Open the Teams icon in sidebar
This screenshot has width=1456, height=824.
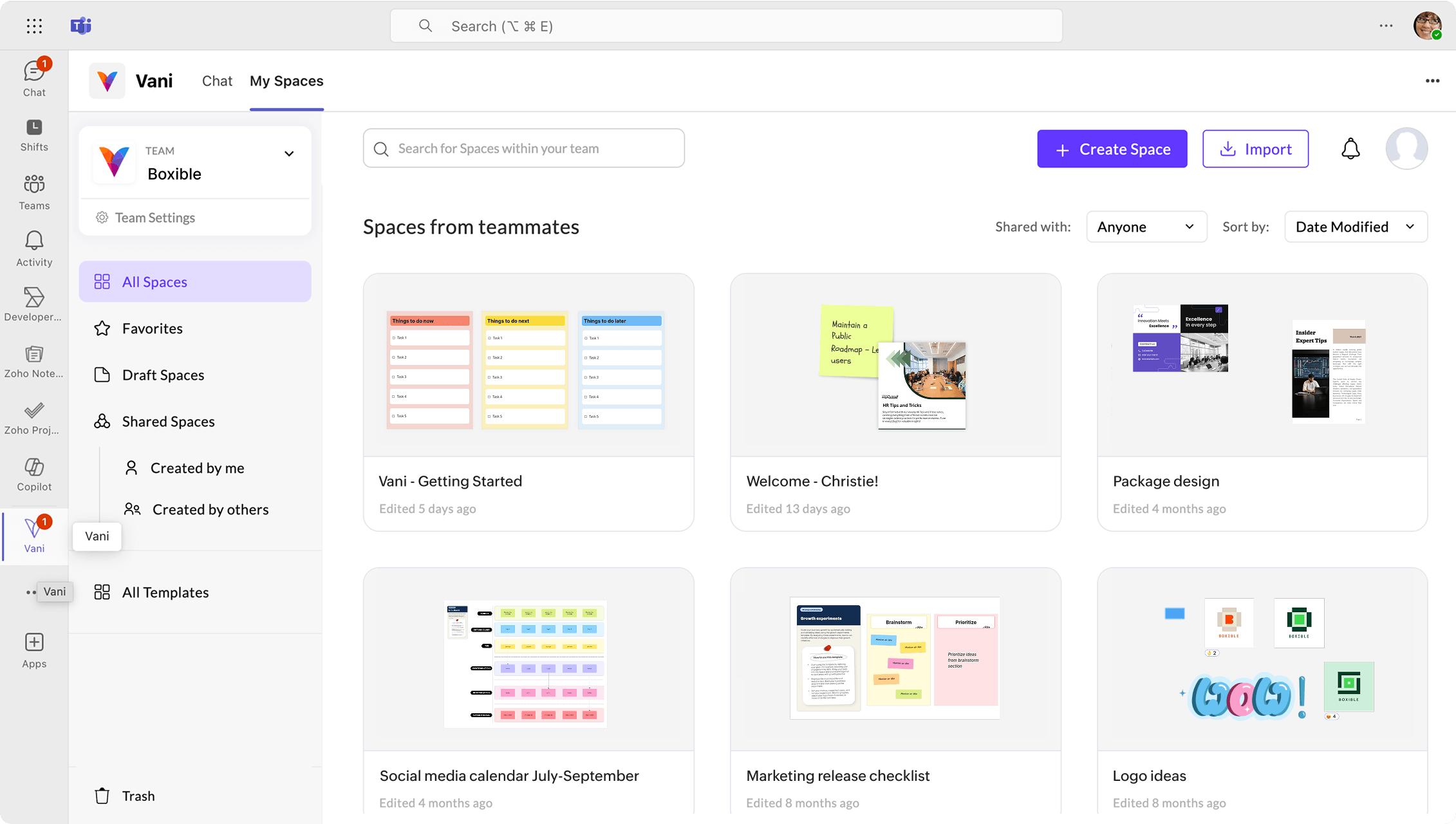(x=34, y=192)
